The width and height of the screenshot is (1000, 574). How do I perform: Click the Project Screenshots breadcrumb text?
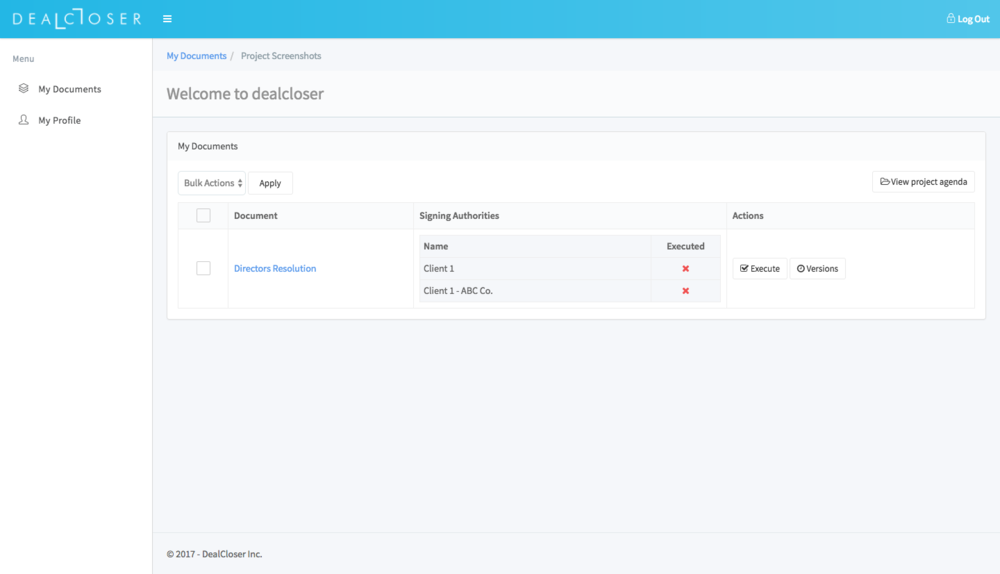tap(281, 55)
